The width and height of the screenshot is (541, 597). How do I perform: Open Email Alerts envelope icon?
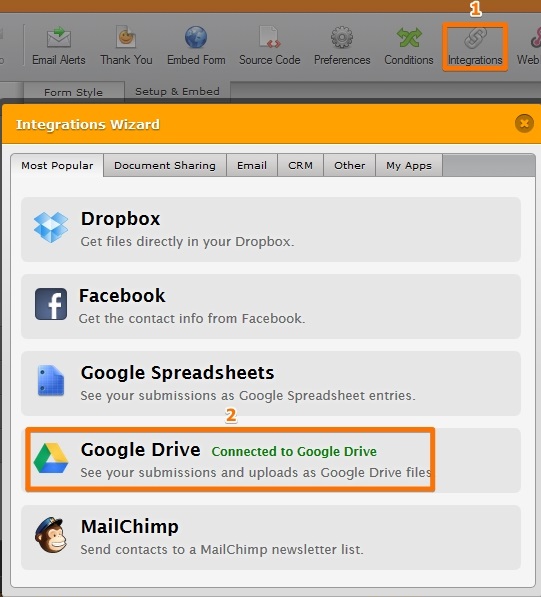tap(59, 37)
